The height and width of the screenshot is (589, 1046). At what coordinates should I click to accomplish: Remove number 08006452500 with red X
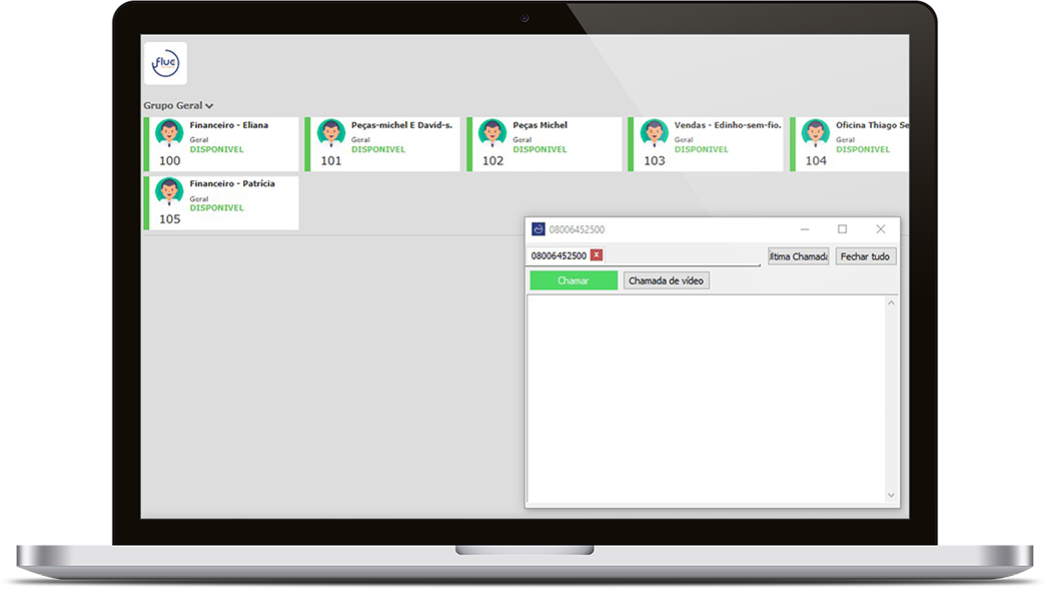[597, 255]
